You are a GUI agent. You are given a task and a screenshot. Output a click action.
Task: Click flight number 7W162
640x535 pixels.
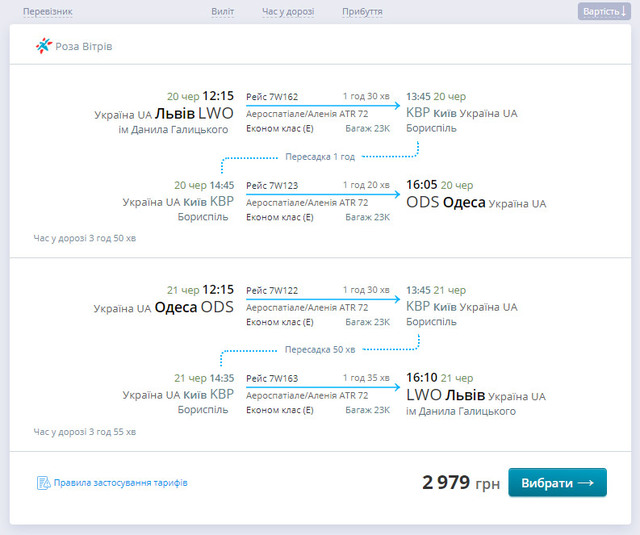pyautogui.click(x=272, y=97)
